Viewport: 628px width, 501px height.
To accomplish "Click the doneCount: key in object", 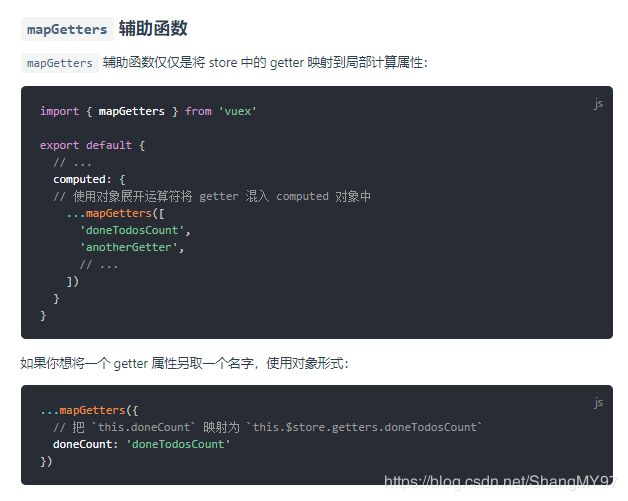I will pyautogui.click(x=86, y=444).
